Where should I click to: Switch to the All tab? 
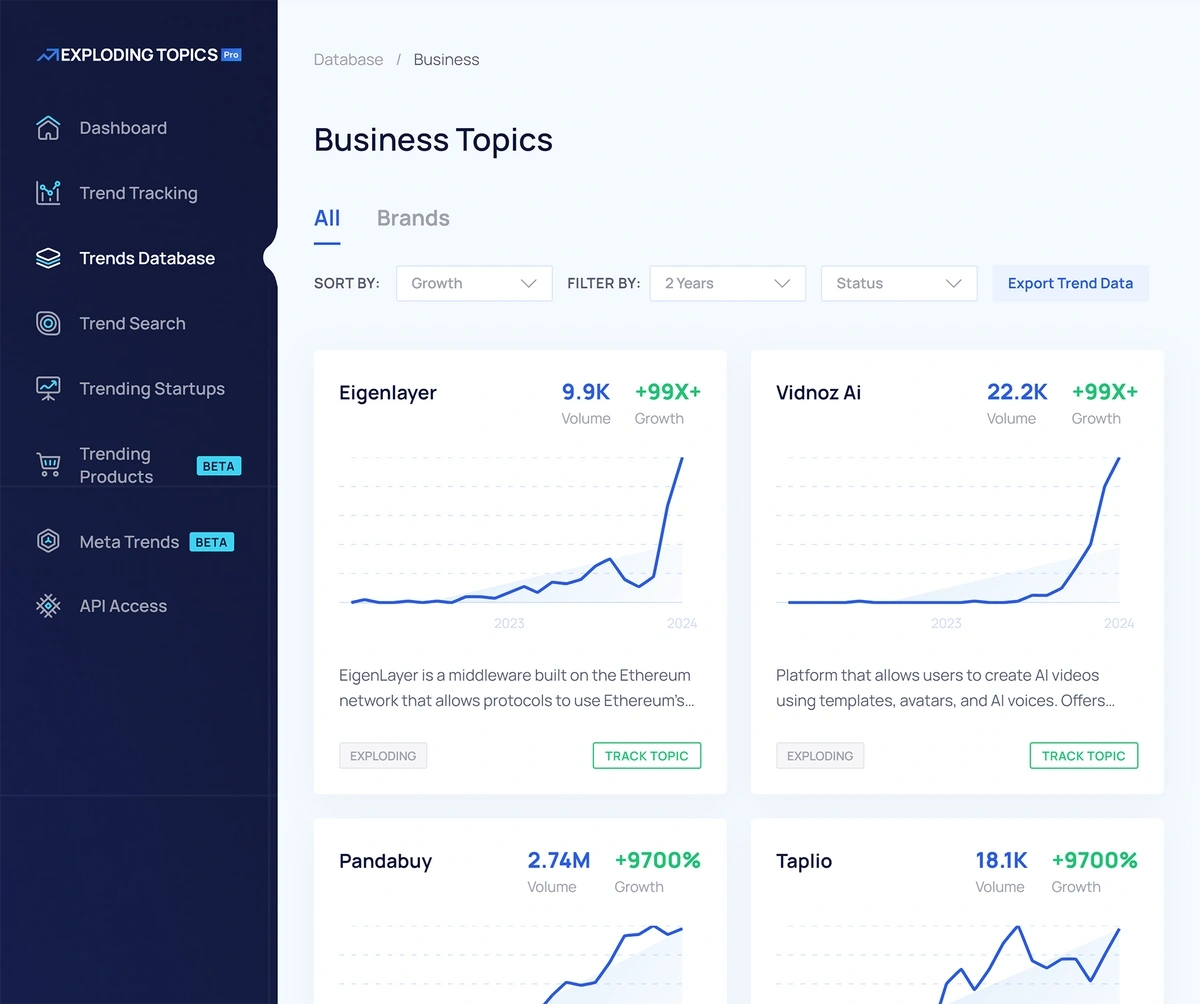click(x=327, y=218)
